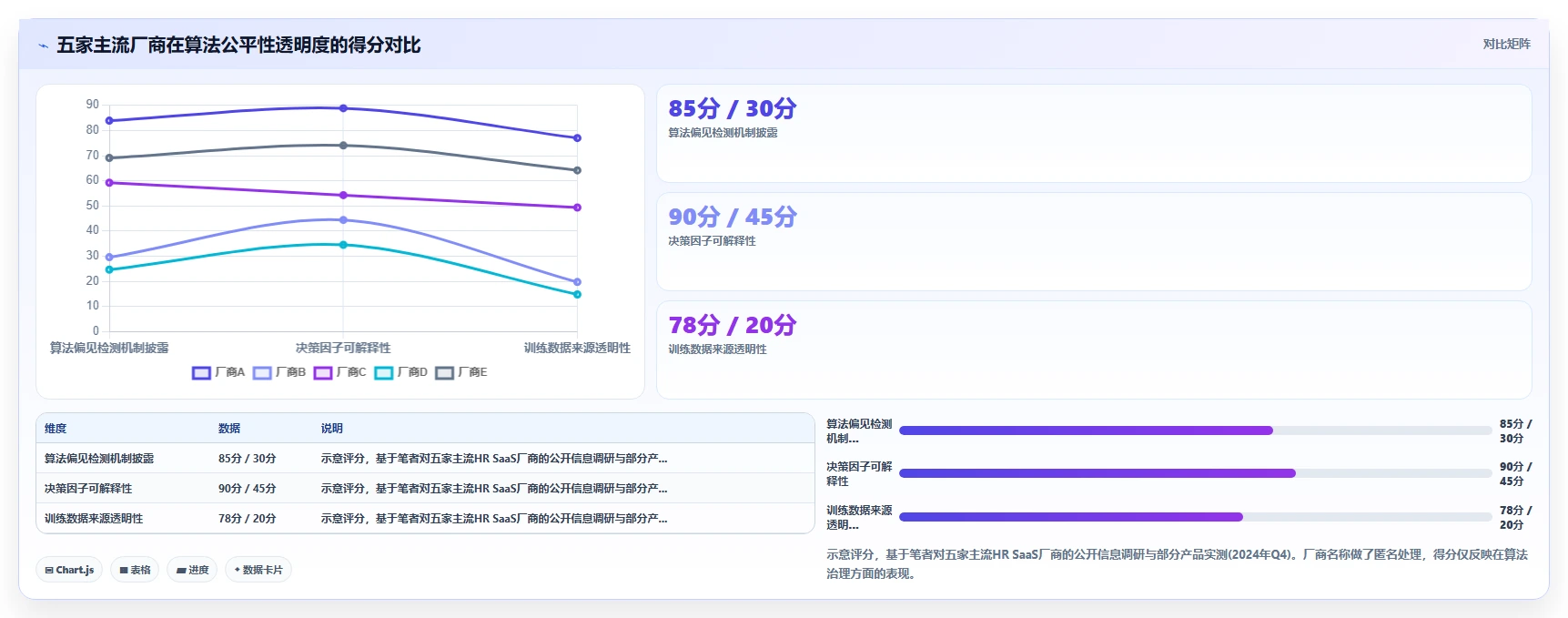Click the 训练数据来源 progress bar
1568x618 pixels.
click(x=1195, y=517)
